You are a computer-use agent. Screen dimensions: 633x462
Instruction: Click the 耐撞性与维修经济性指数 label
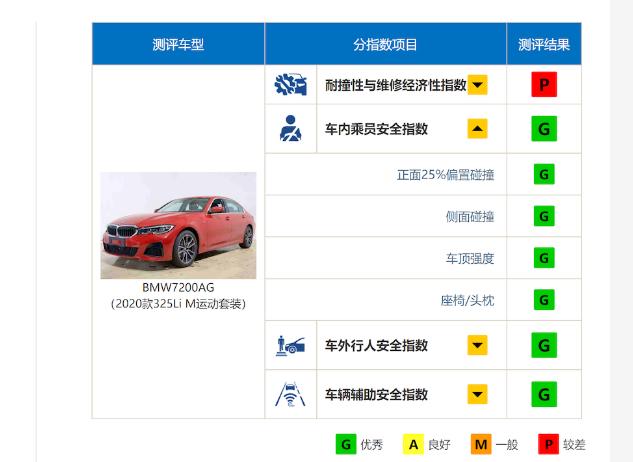pos(396,85)
